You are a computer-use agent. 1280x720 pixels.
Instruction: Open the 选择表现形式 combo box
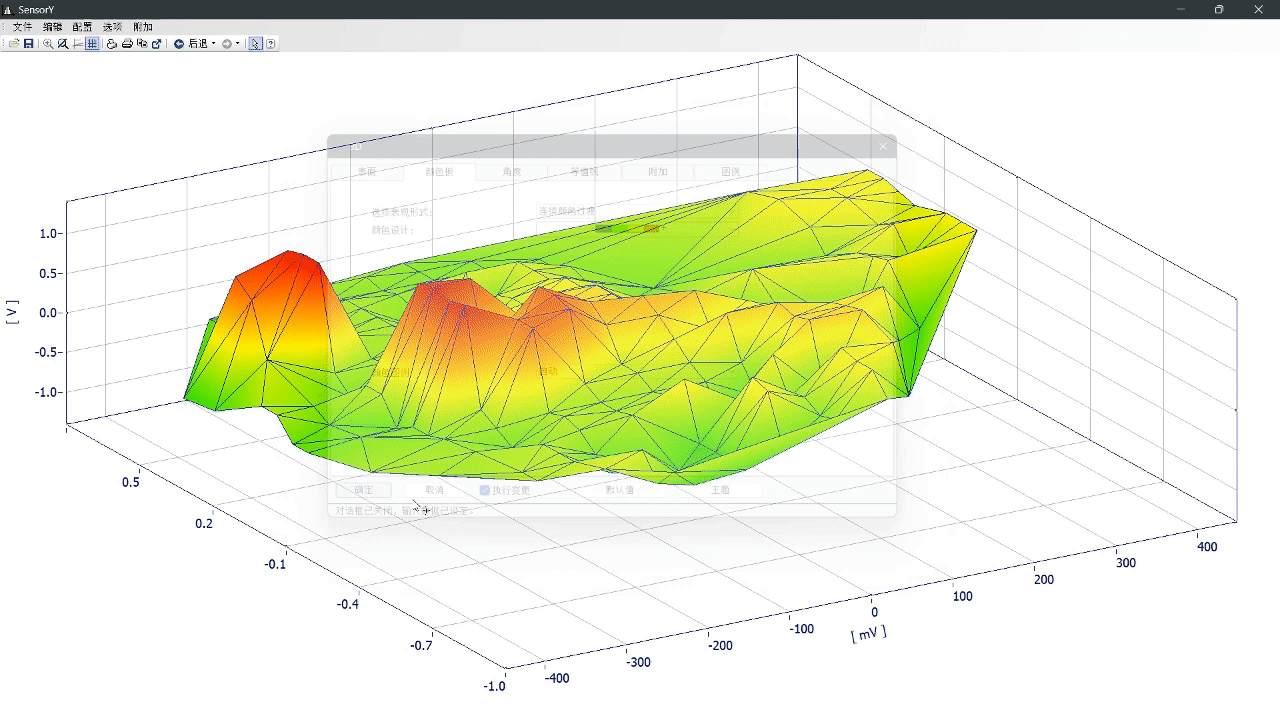tap(635, 211)
